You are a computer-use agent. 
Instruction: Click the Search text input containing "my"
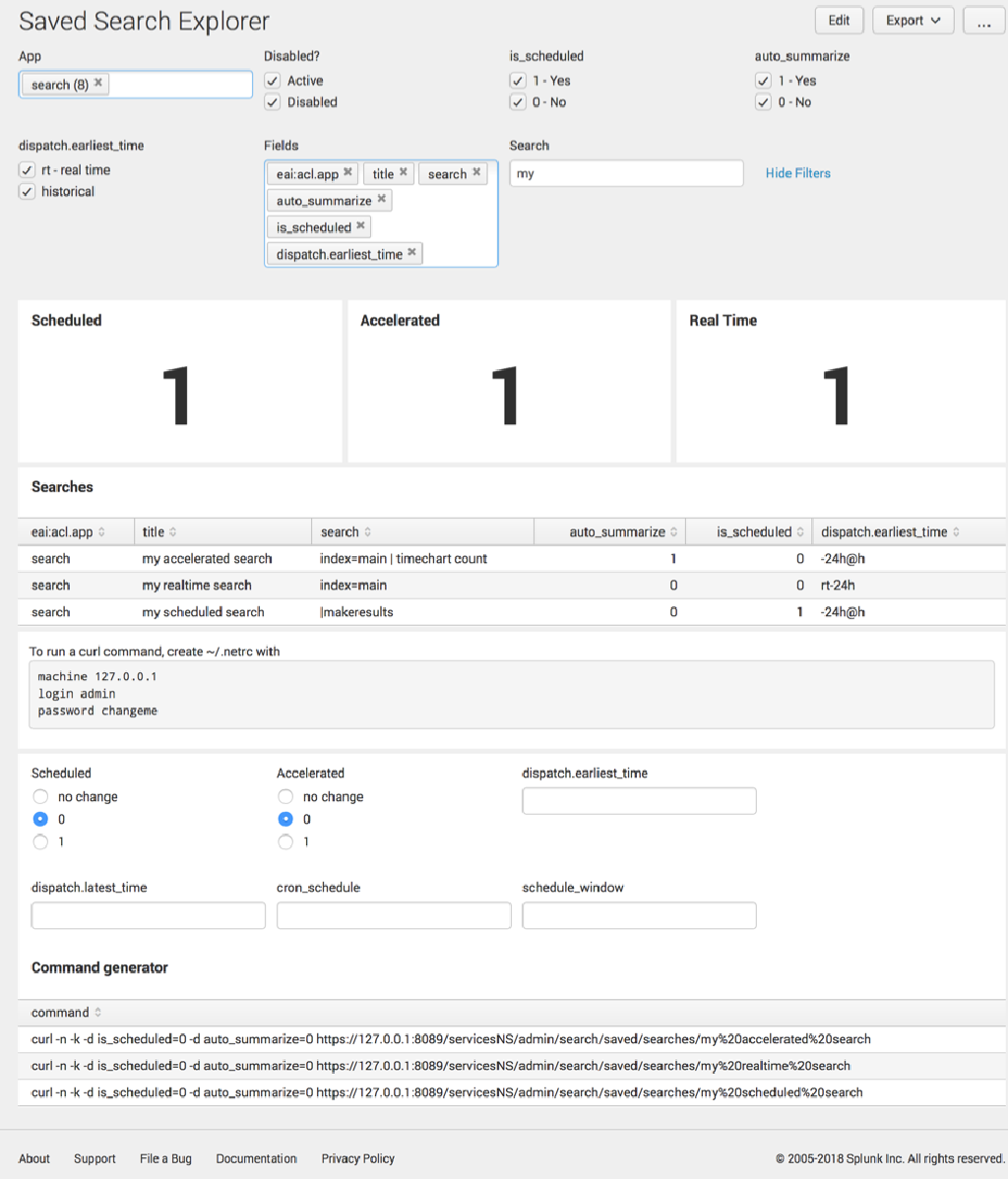pyautogui.click(x=626, y=172)
